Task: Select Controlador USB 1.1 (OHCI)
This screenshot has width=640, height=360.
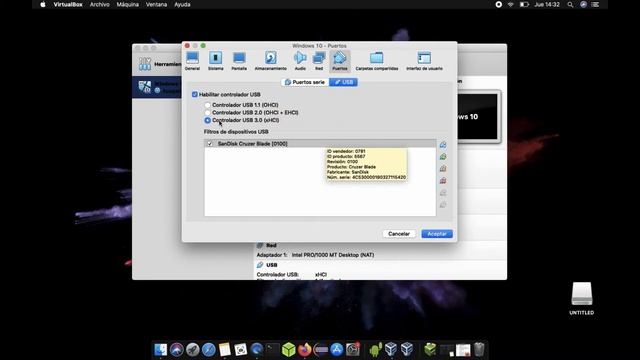Action: pos(207,105)
